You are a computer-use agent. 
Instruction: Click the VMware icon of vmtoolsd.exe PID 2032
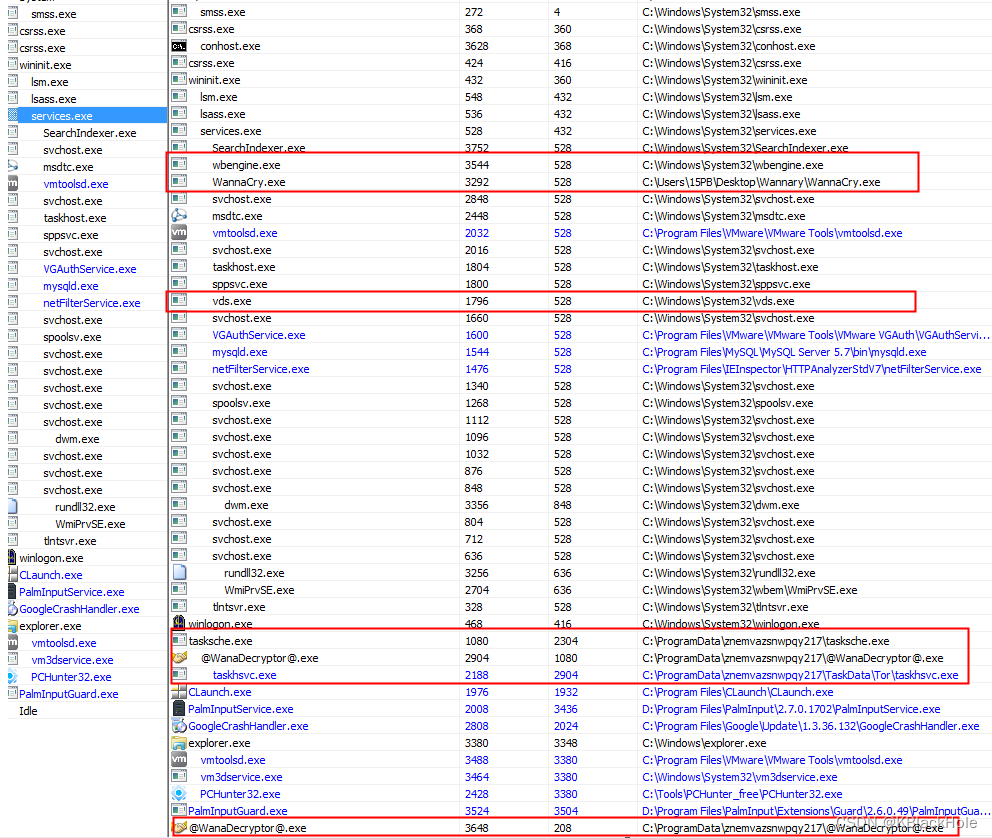(x=179, y=232)
